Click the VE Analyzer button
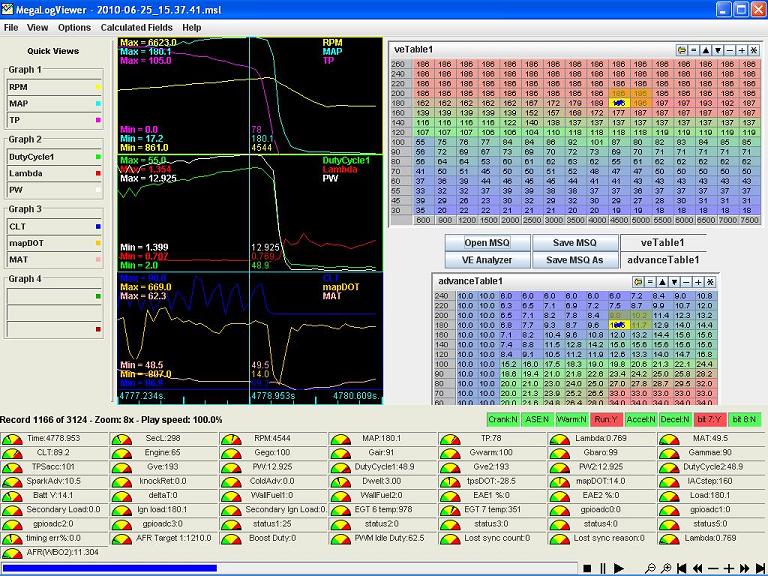The width and height of the screenshot is (768, 576). coord(487,260)
